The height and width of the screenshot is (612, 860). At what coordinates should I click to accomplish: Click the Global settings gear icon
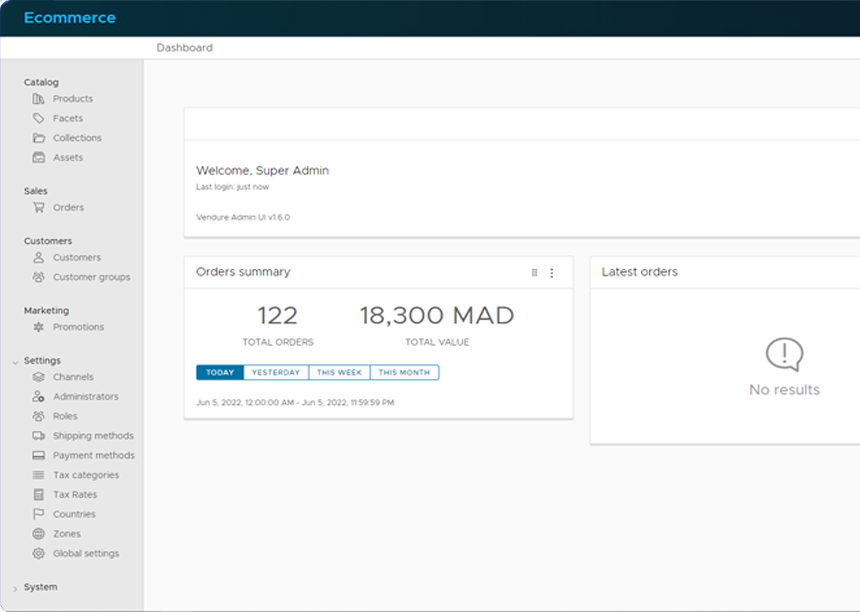[38, 554]
